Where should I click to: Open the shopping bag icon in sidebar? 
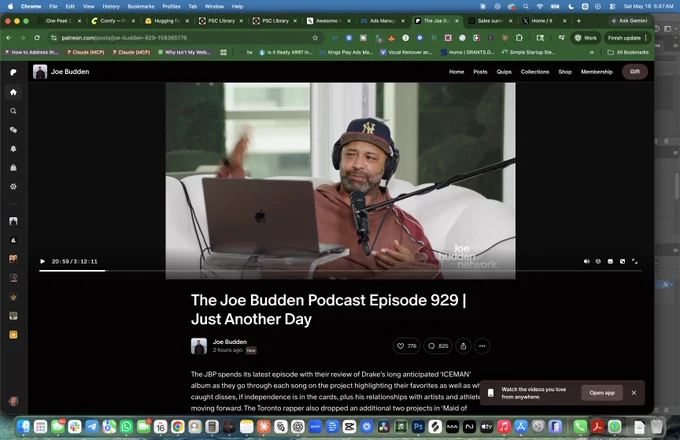point(13,167)
